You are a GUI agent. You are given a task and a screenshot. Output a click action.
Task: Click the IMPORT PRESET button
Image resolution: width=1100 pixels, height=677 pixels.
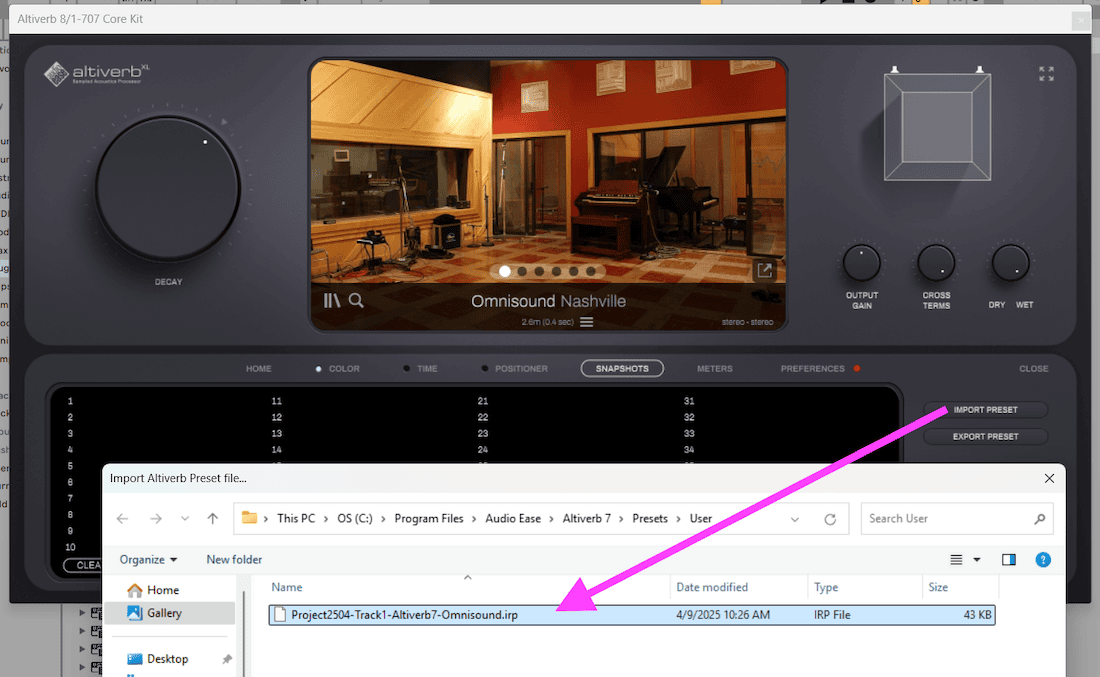tap(985, 410)
